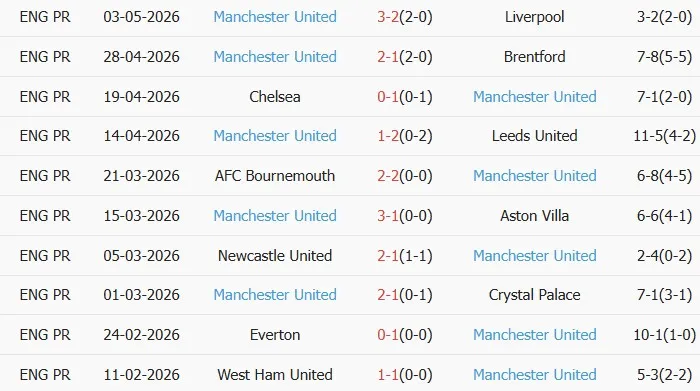
Task: Click ENG PR league label in 01-03-2026 row
Action: pyautogui.click(x=45, y=295)
